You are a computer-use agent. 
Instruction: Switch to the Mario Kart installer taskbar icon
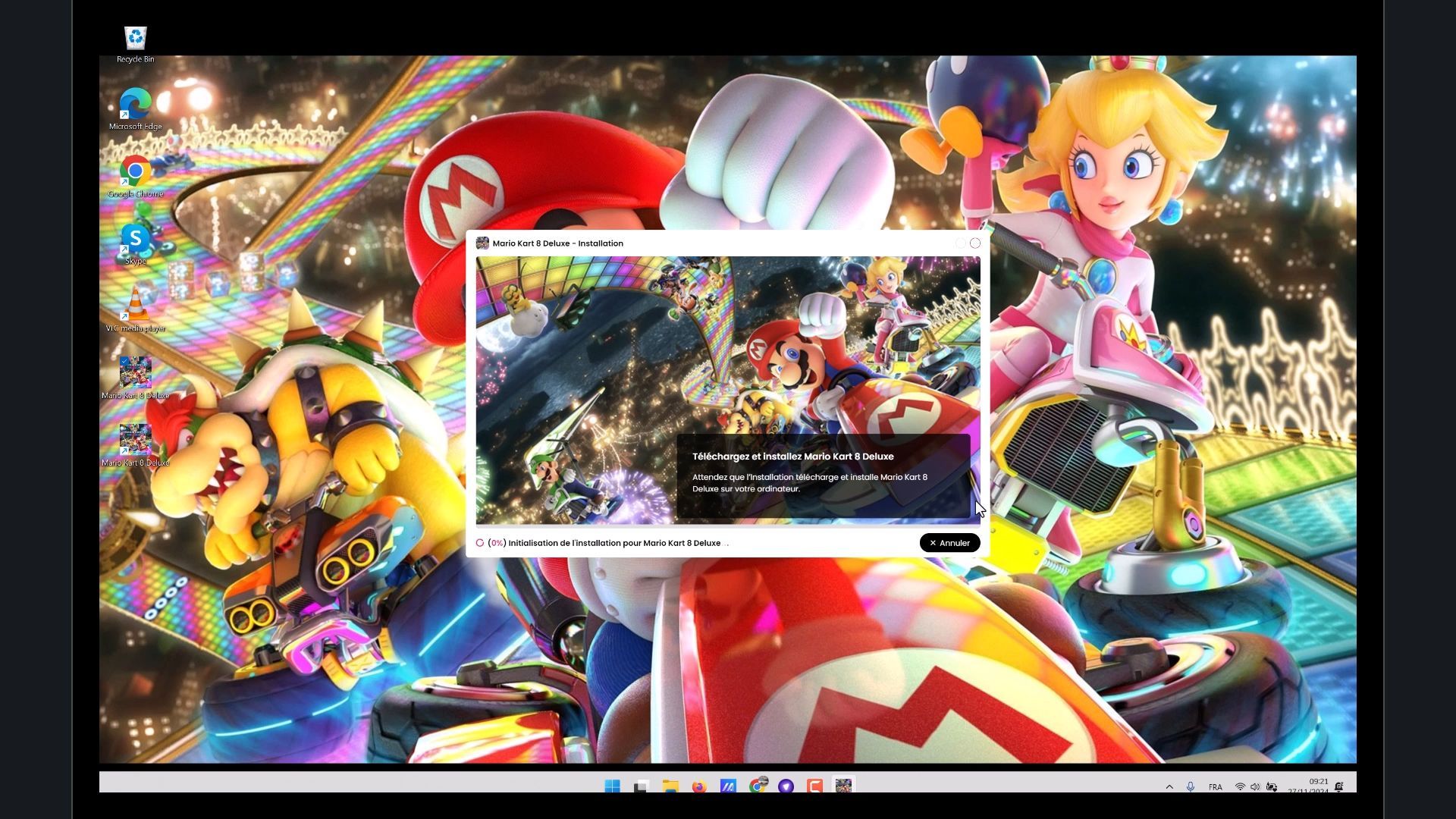843,786
